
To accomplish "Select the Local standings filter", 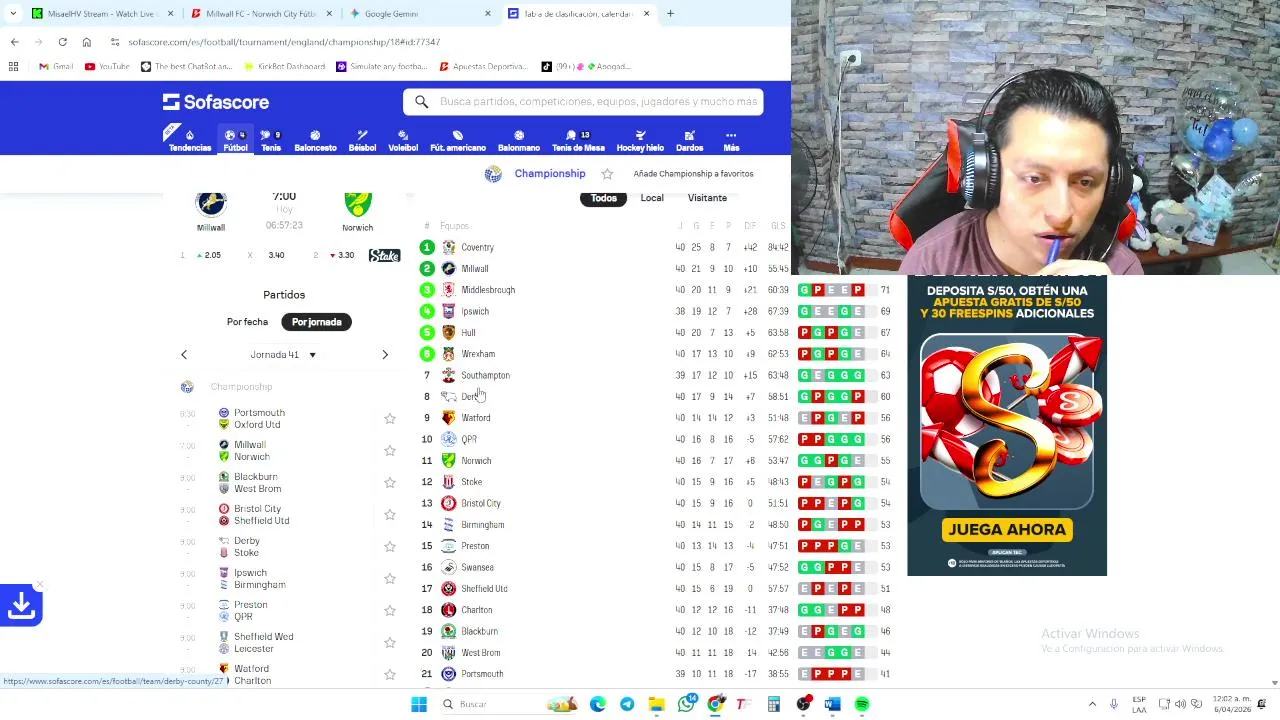I will click(x=652, y=198).
